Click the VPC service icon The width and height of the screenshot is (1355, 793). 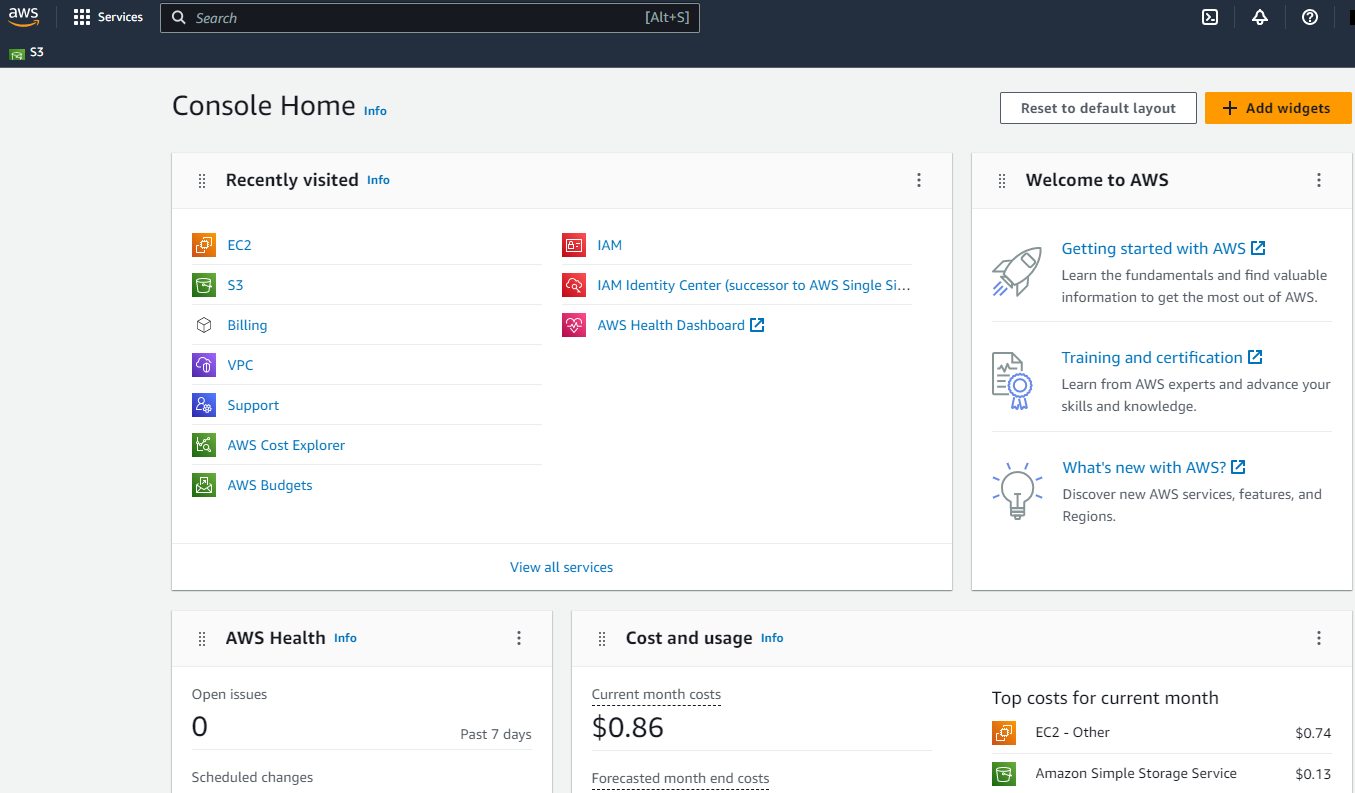click(x=204, y=365)
